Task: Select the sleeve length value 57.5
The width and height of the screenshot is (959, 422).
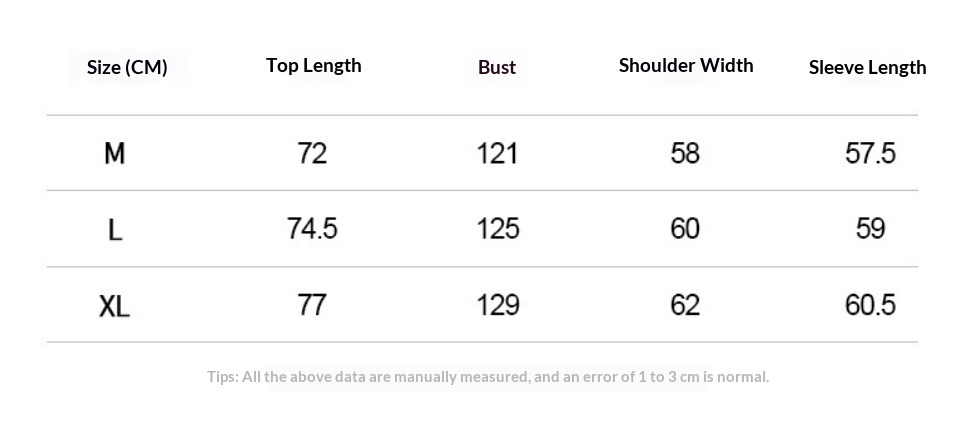Action: (x=870, y=153)
